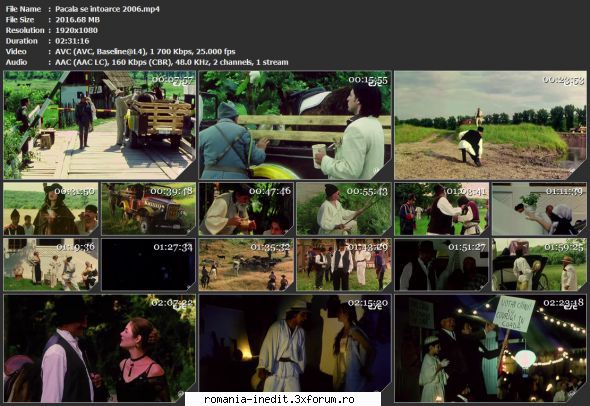
Task: Open the 00:31:50 frame thumbnail
Action: 51,209
